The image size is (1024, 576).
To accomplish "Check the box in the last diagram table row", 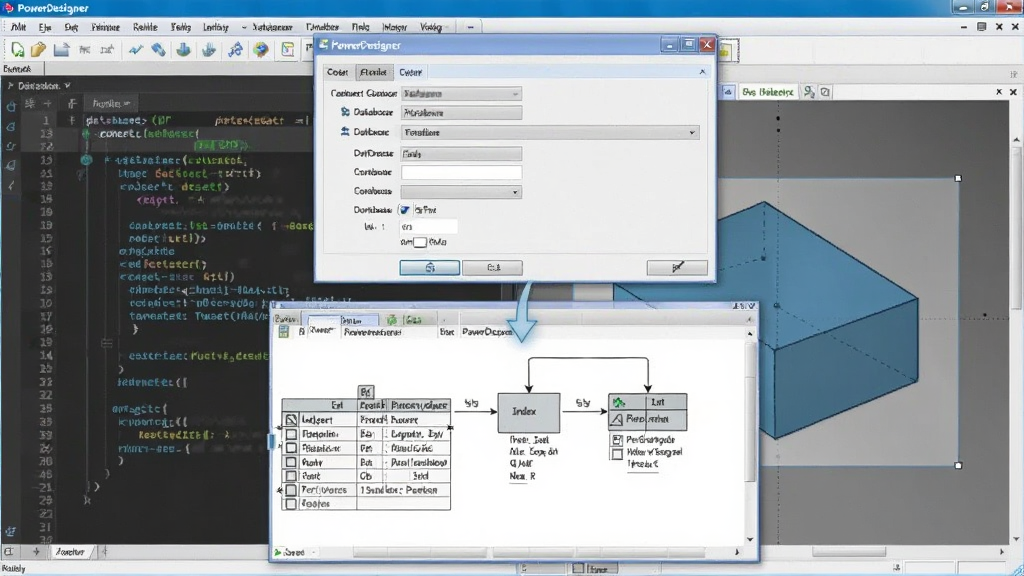I will coord(291,504).
